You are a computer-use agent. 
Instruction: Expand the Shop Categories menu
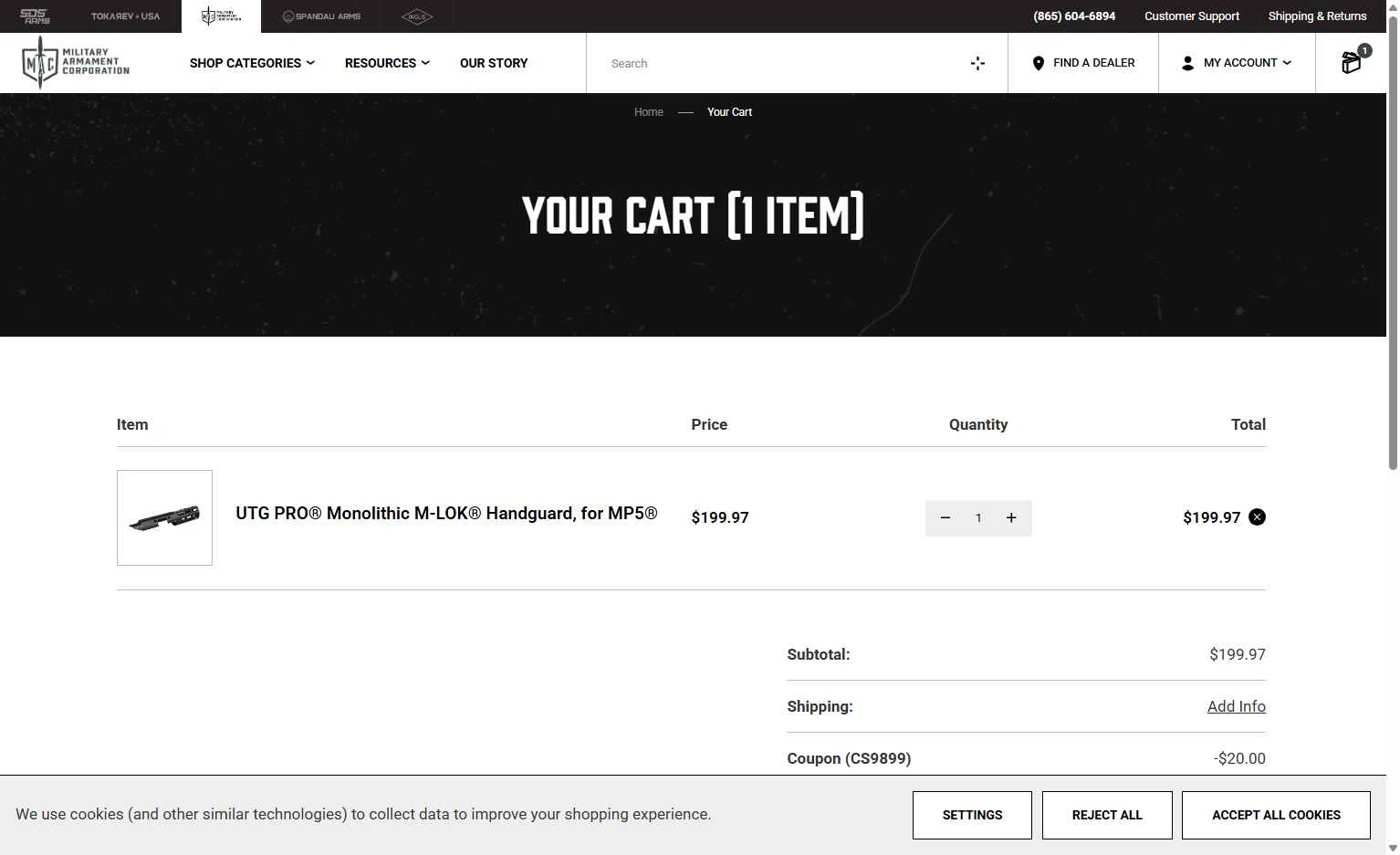pos(252,63)
